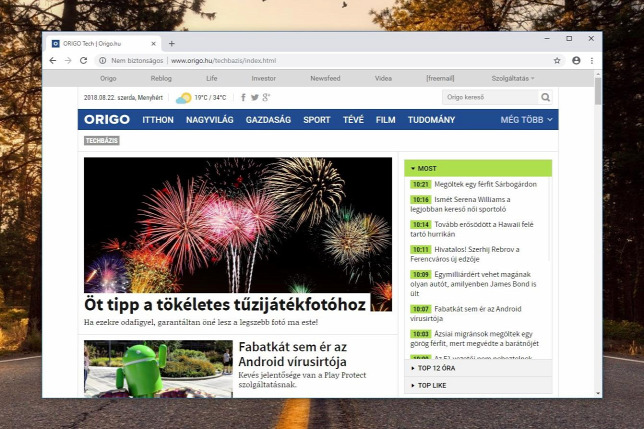This screenshot has height=429, width=644.
Task: Select GAZDASÁG in the navigation menu
Action: pos(268,120)
